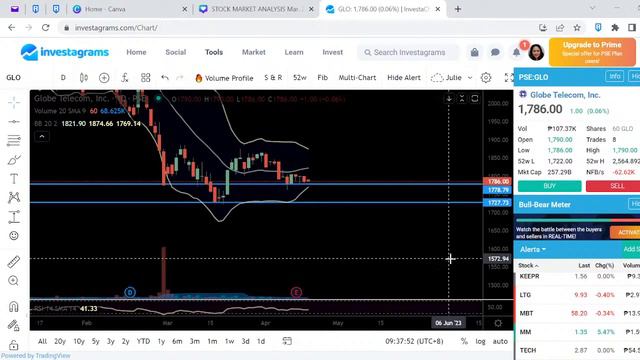Open the Globe Telecom, Inc. link
This screenshot has width=640, height=360.
pyautogui.click(x=565, y=95)
